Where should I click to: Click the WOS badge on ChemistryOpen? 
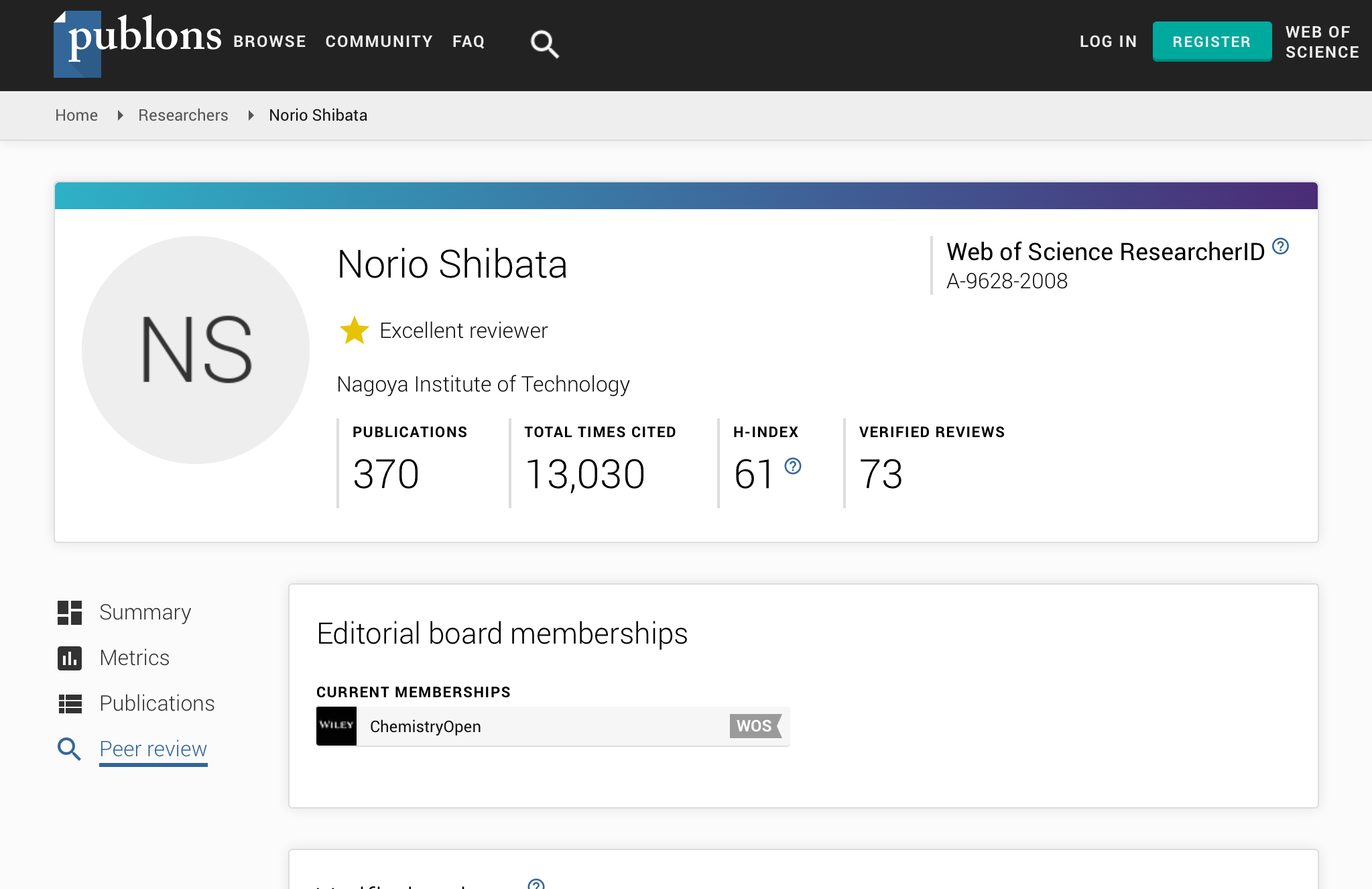click(x=755, y=726)
